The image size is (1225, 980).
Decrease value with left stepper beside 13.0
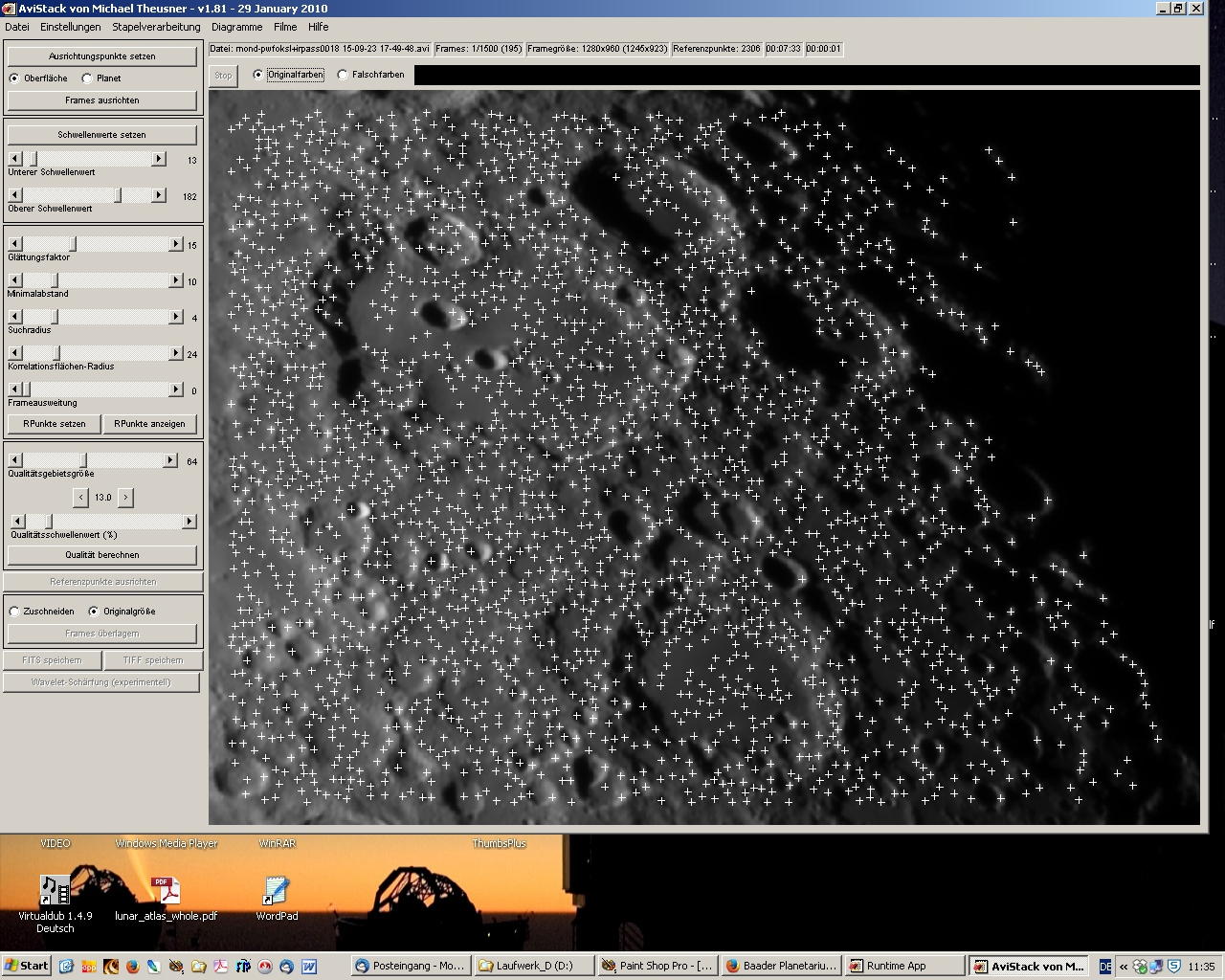(80, 498)
